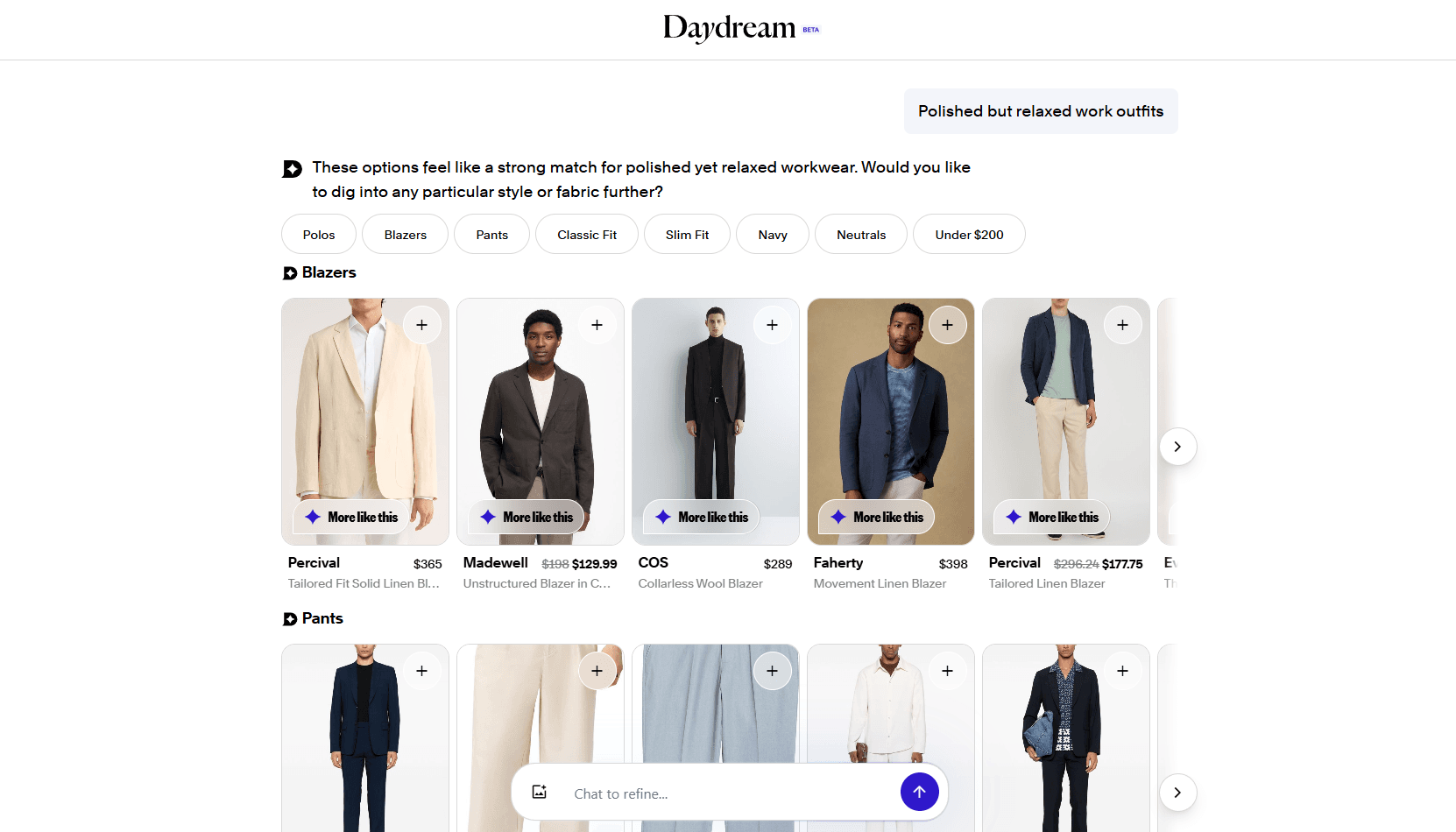Screen dimensions: 1456x832
Task: Filter by Blazers chip
Action: 405,235
